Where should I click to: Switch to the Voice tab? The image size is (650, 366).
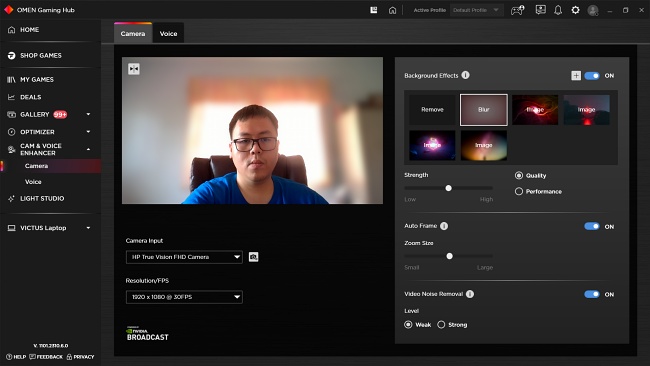[168, 33]
